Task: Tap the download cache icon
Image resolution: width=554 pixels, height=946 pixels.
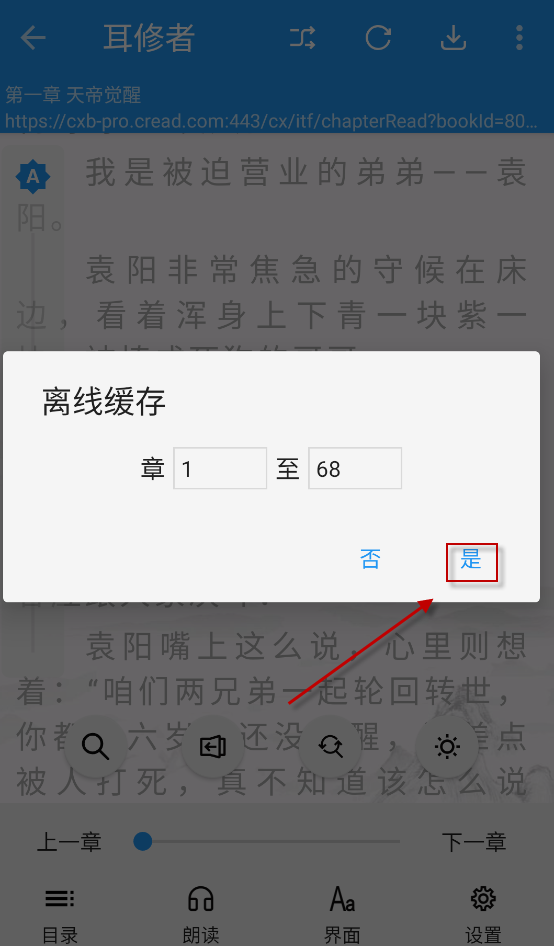Action: click(x=453, y=38)
